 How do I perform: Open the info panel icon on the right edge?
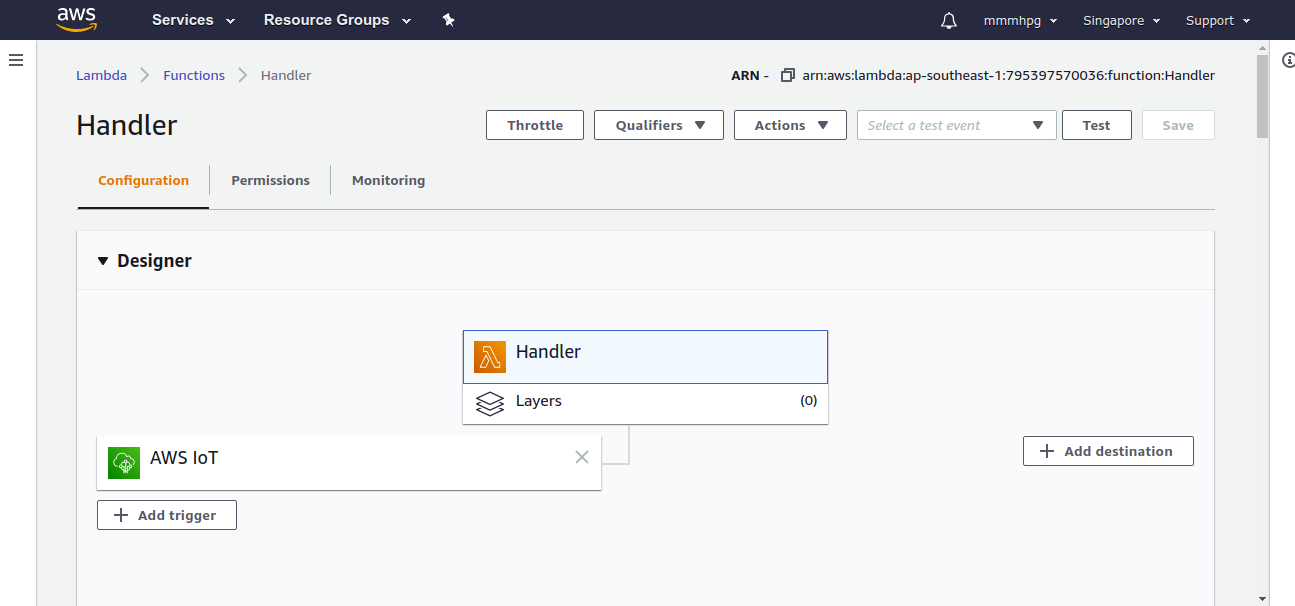point(1287,60)
